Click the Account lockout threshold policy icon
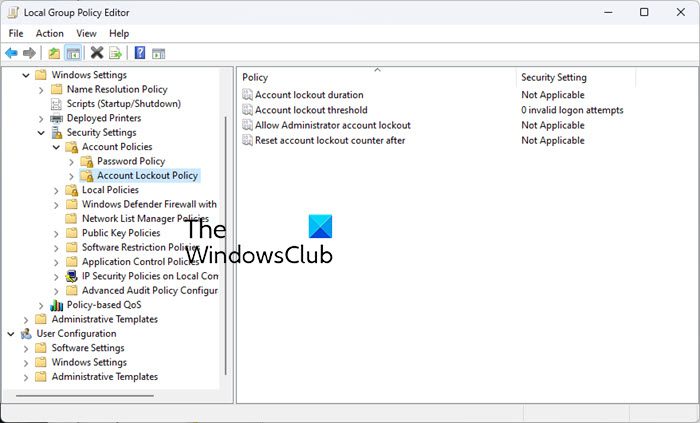 tap(247, 110)
